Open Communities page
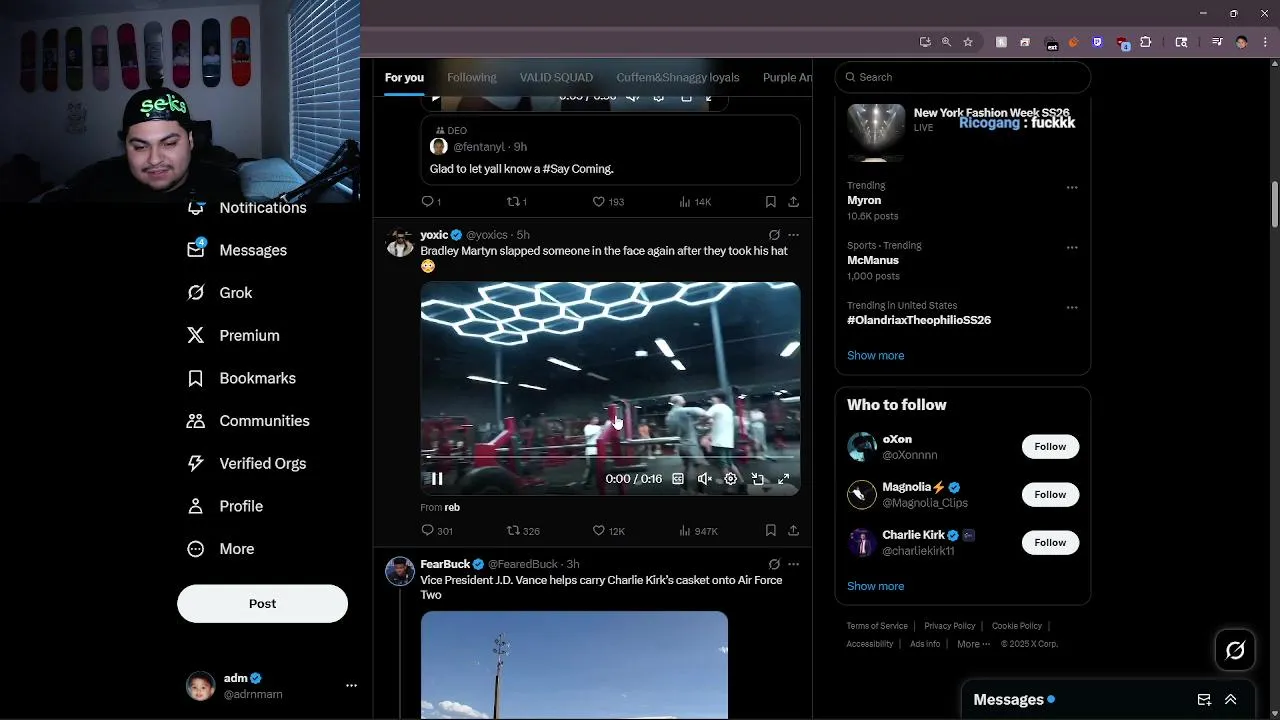Screen dimensions: 1280x720 tap(248, 421)
